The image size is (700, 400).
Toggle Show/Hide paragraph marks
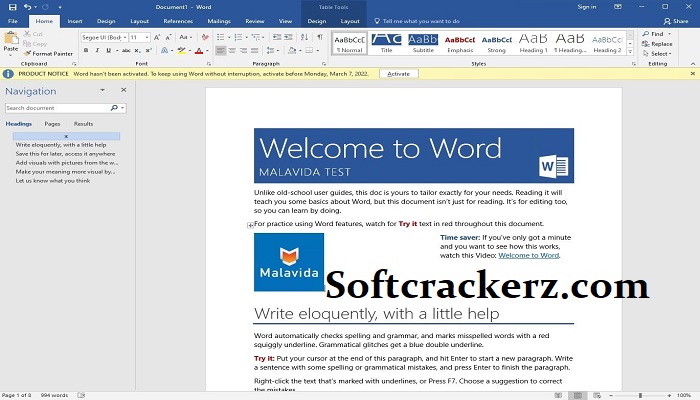(320, 38)
